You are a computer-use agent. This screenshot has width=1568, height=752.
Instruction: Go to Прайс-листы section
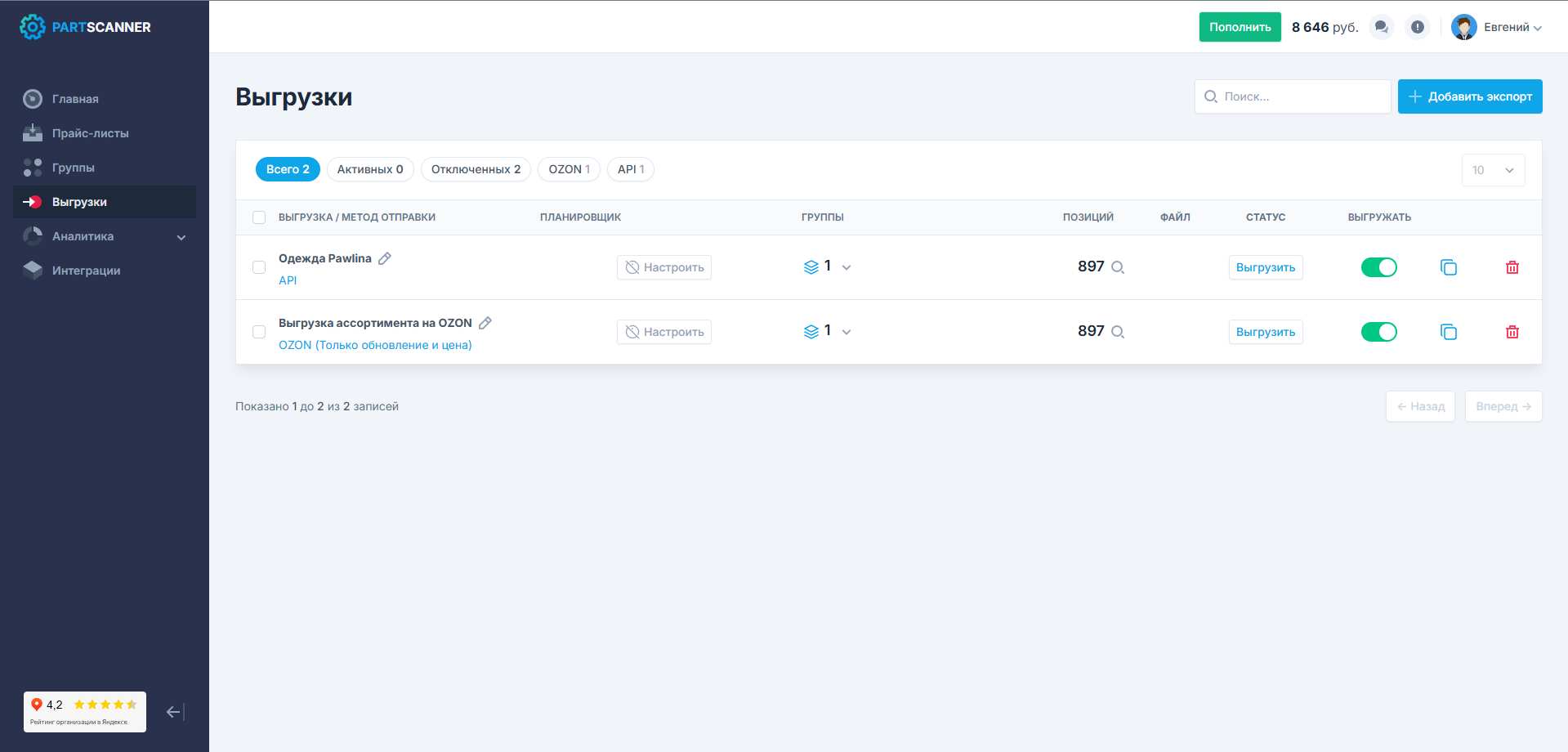[x=91, y=133]
